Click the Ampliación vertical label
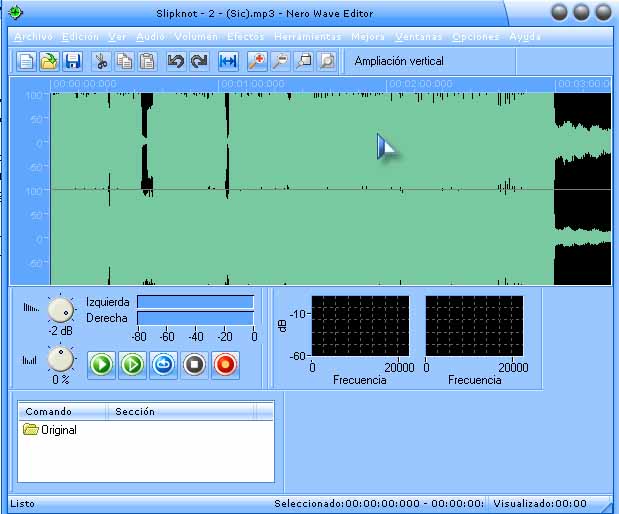619x514 pixels. [x=399, y=61]
